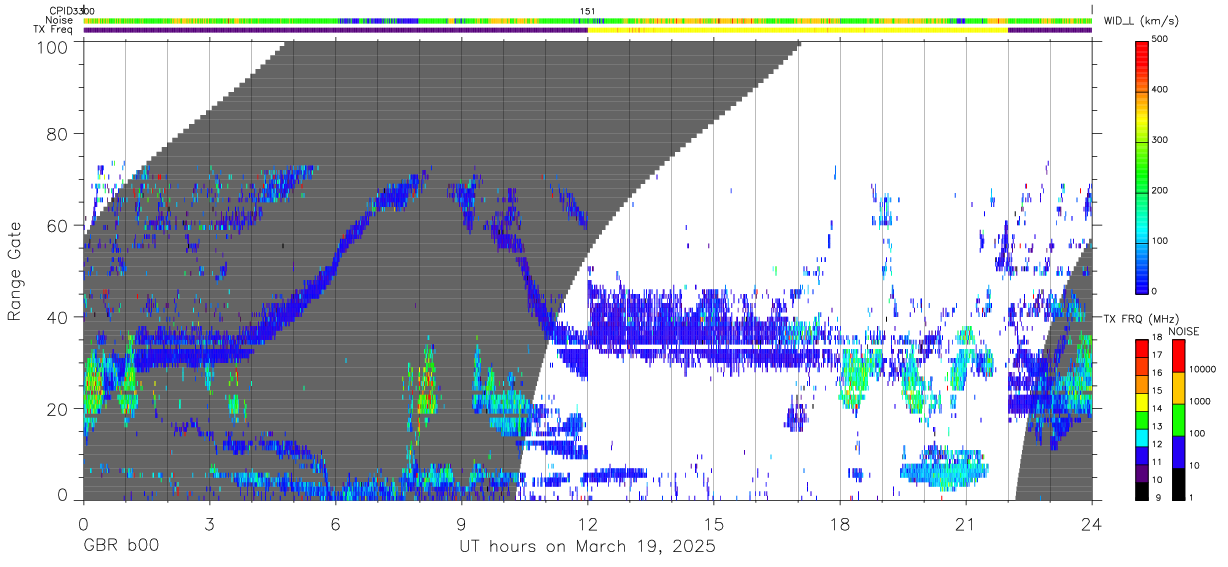
Task: Click the '80' range gate tick label
Action: tap(57, 134)
